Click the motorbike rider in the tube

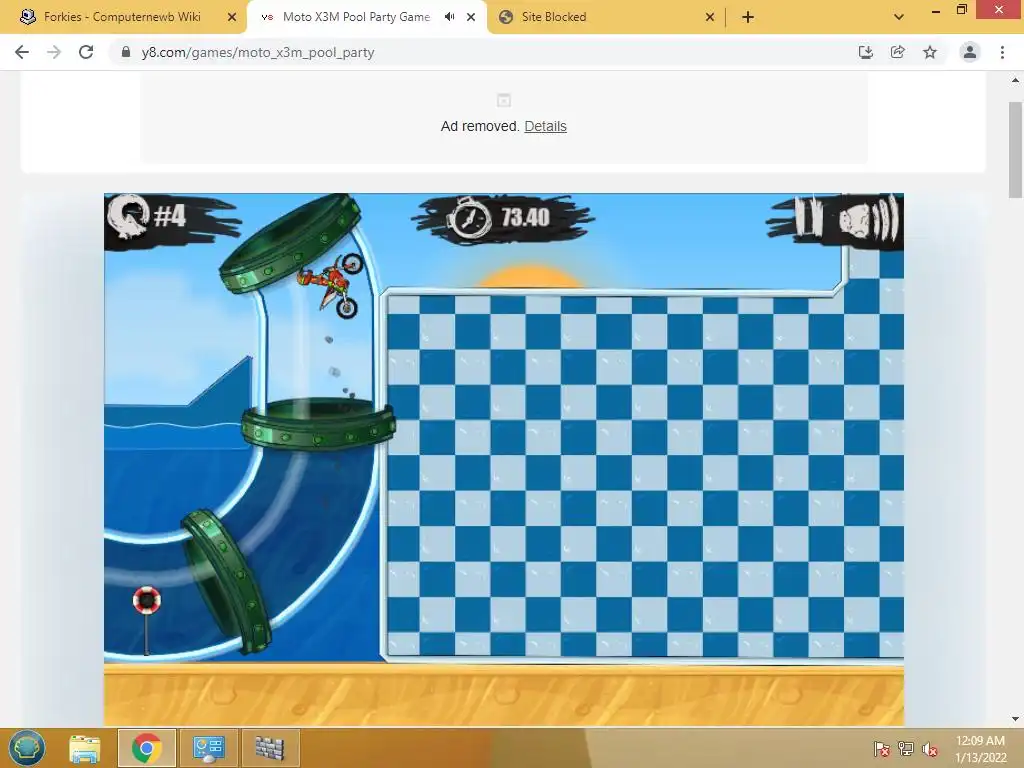[x=332, y=285]
